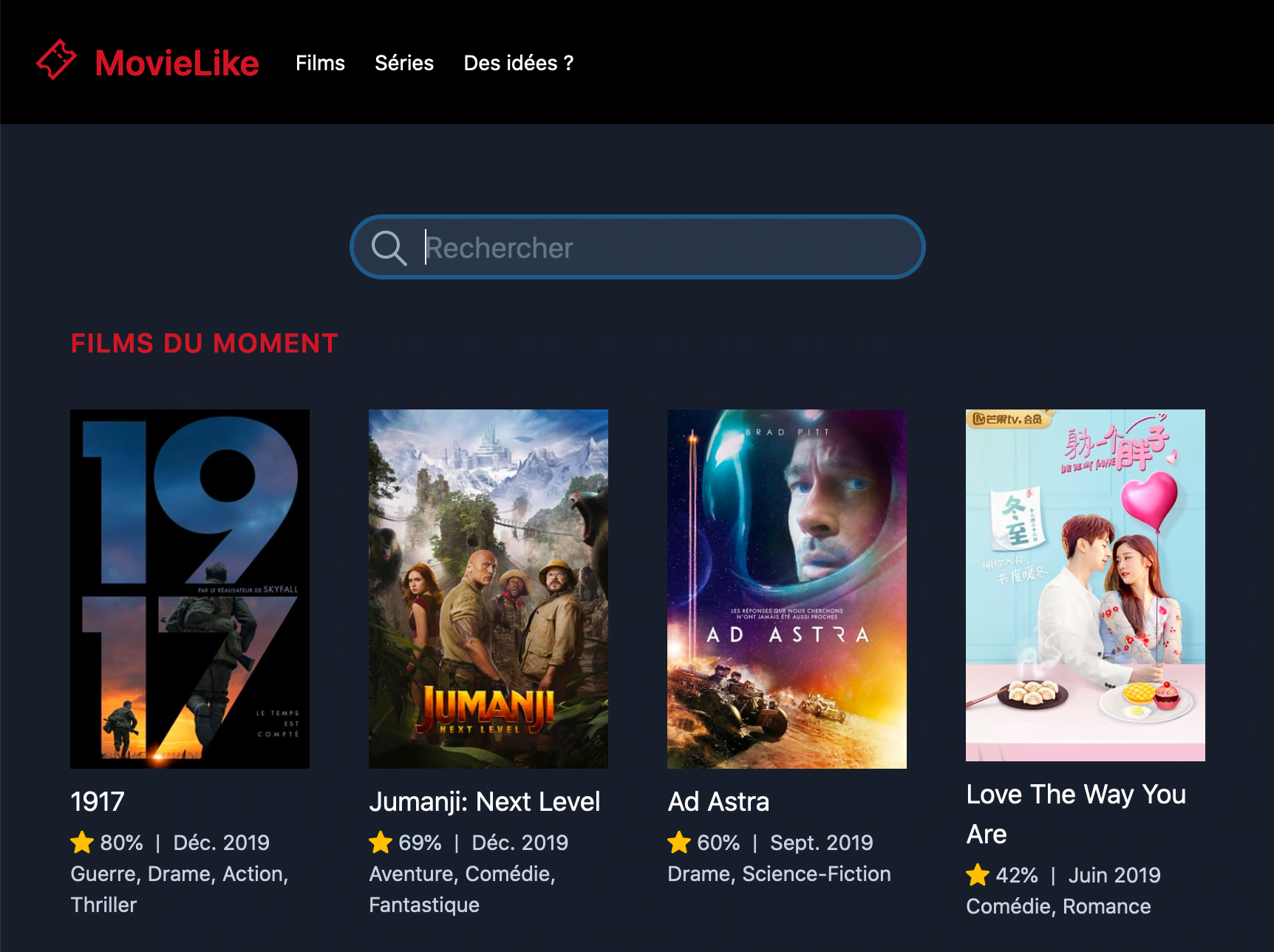Click the MovieLike ticket logo icon
1274x952 pixels.
pos(56,60)
